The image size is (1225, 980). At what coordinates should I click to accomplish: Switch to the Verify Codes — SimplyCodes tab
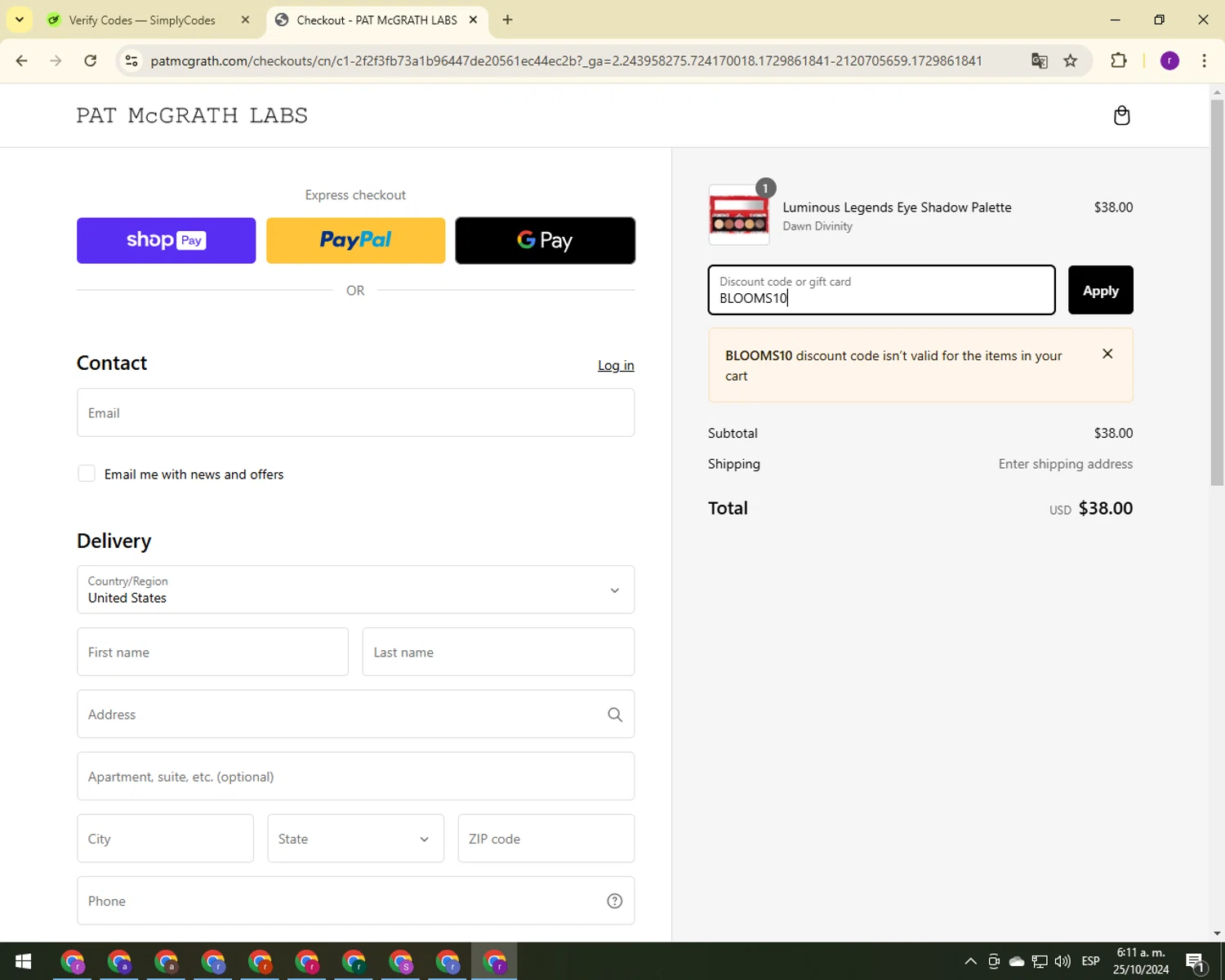click(x=142, y=20)
